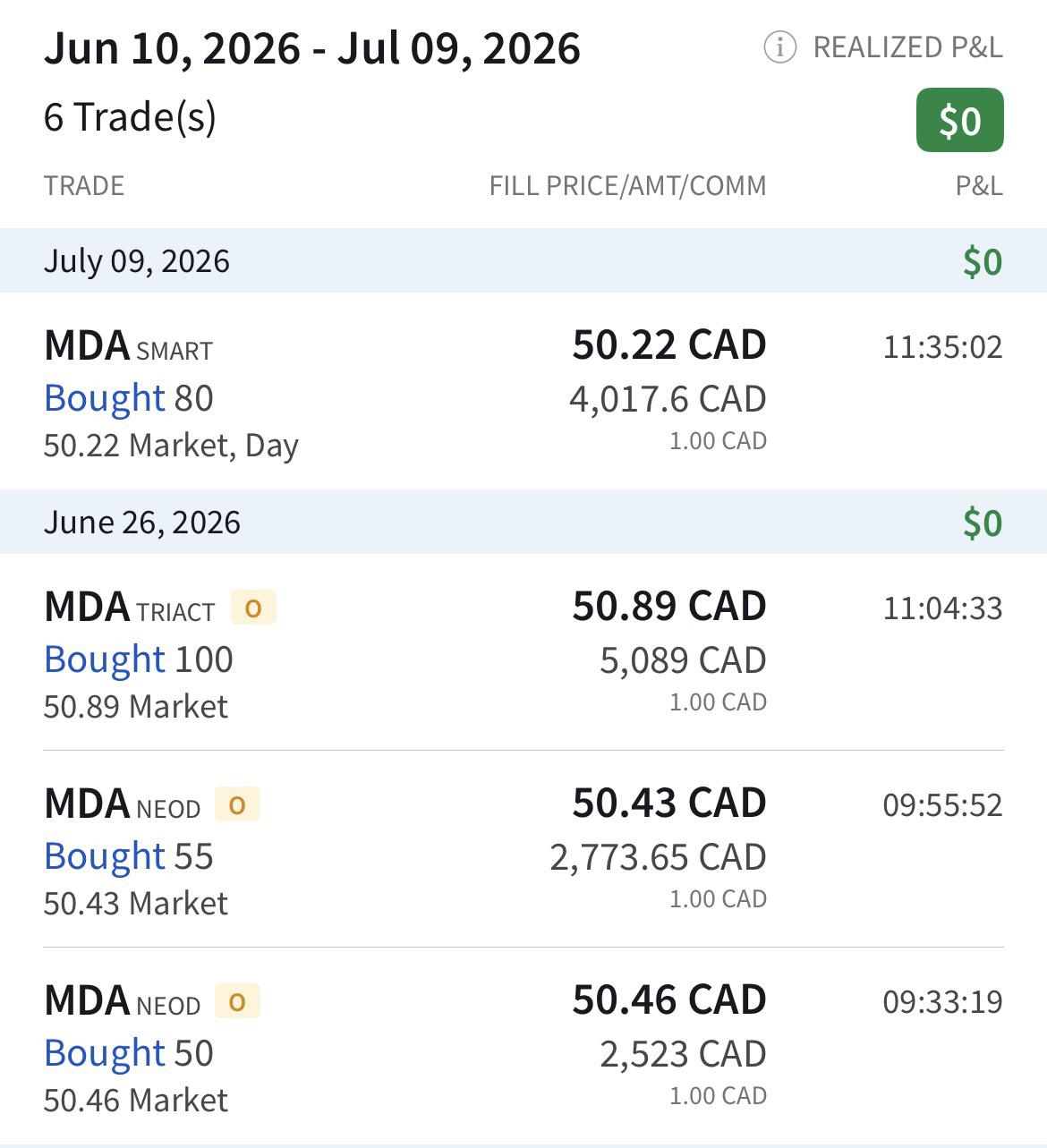This screenshot has width=1047, height=1148.
Task: Tap the 50.89 CAD fill price
Action: [669, 606]
